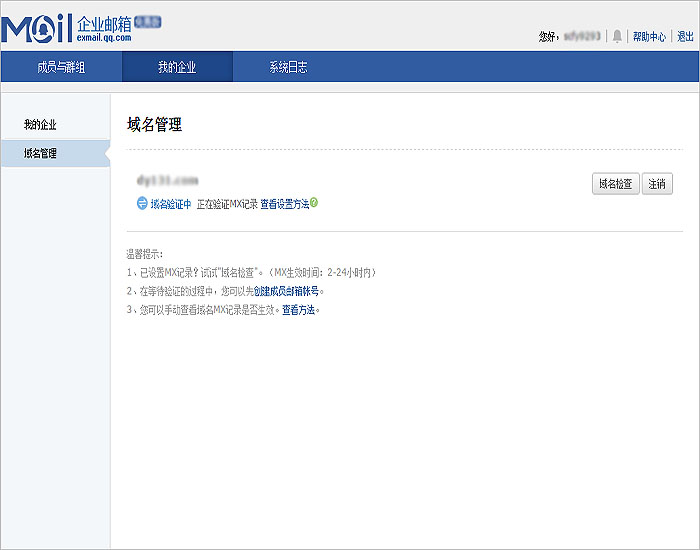Screen dimensions: 700x550
Task: Open the 系统日志 tab
Action: tap(288, 67)
